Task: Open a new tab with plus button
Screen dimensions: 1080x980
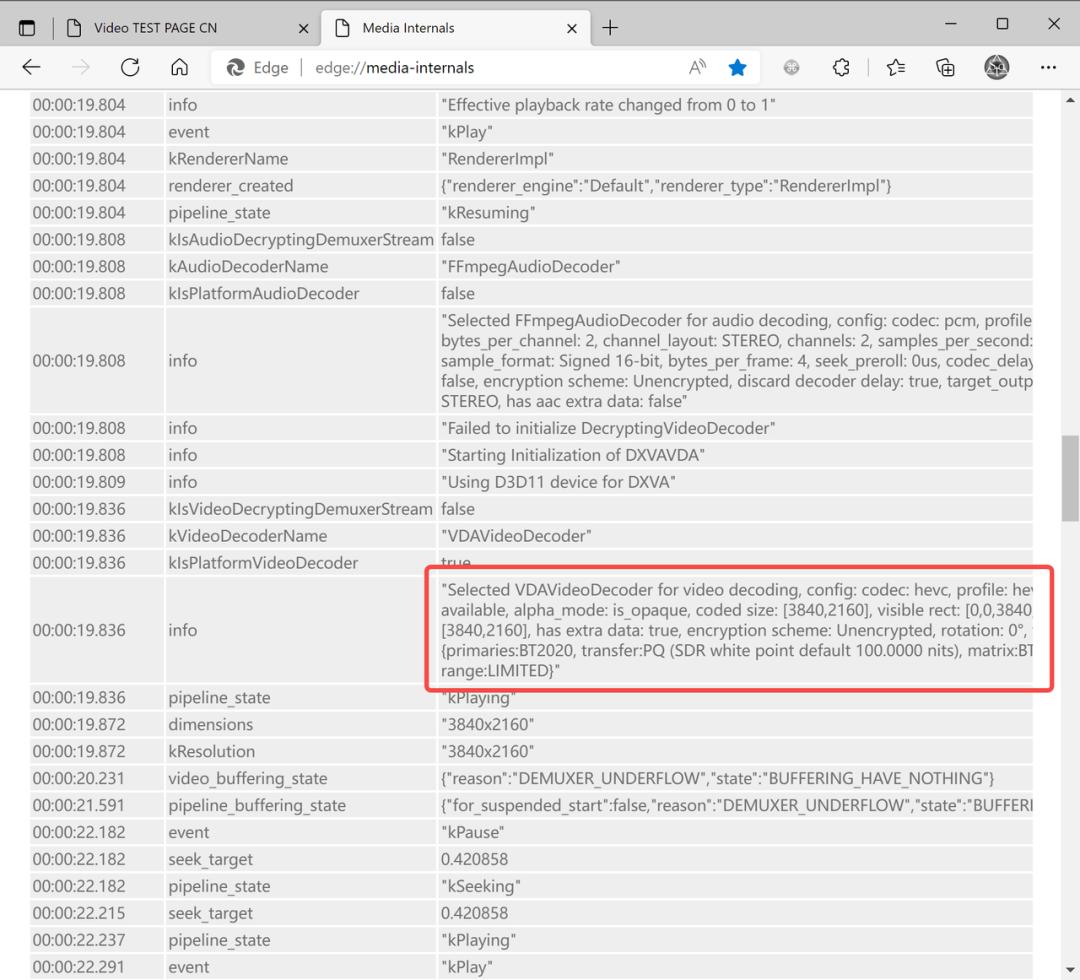Action: 610,27
